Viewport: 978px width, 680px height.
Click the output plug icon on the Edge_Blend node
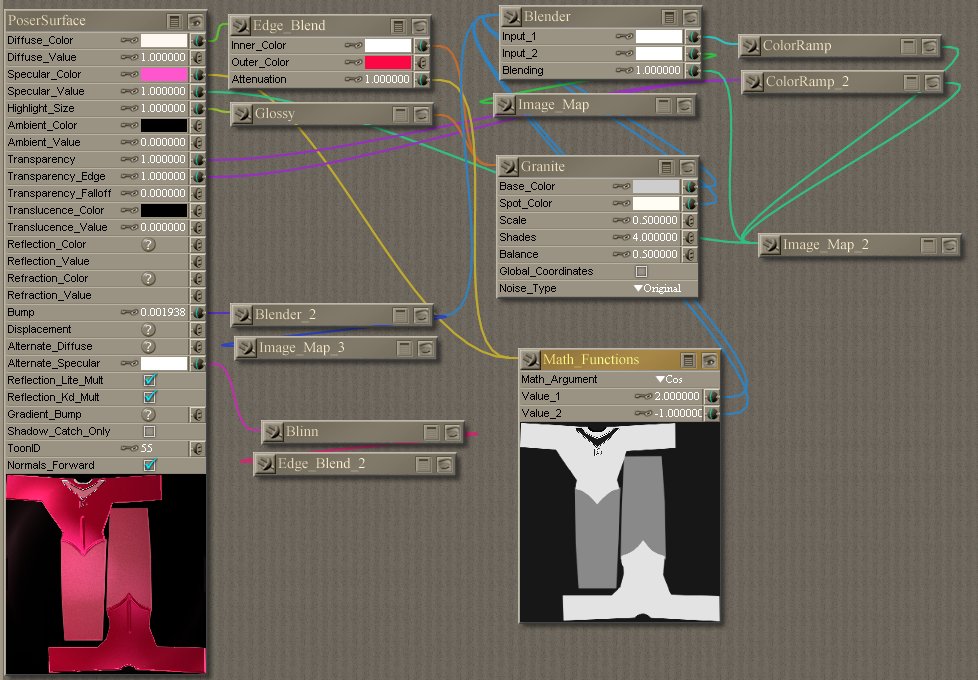tap(240, 26)
